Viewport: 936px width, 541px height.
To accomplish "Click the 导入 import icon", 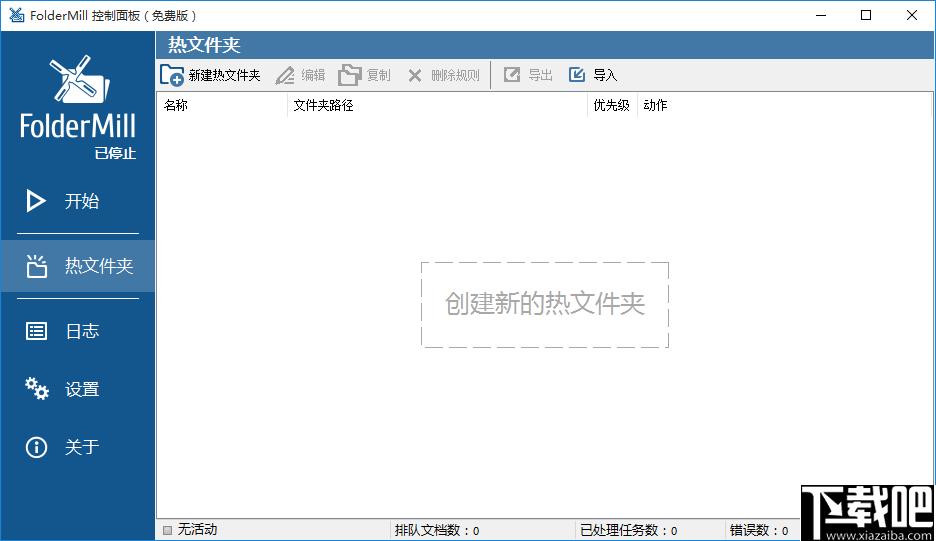I will 577,75.
